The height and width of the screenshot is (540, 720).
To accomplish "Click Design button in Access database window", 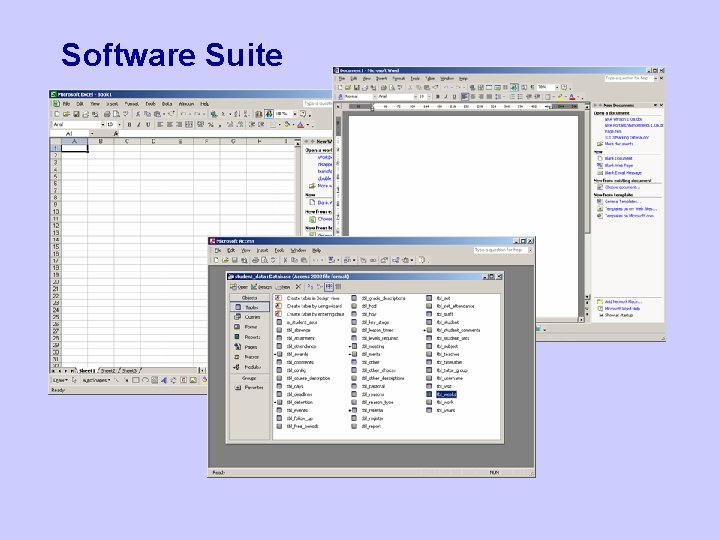I will [x=261, y=287].
